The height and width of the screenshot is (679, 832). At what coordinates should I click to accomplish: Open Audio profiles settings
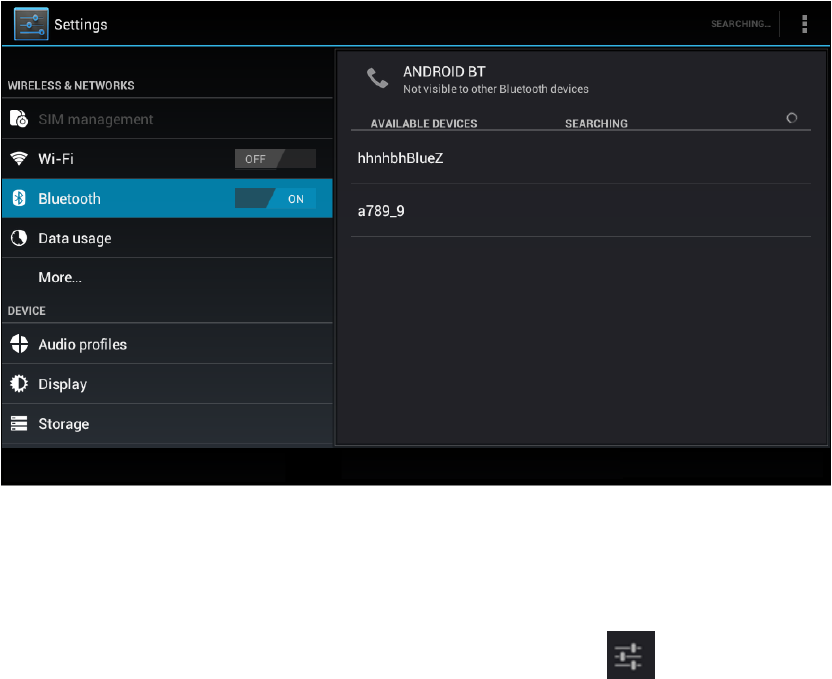click(x=167, y=344)
